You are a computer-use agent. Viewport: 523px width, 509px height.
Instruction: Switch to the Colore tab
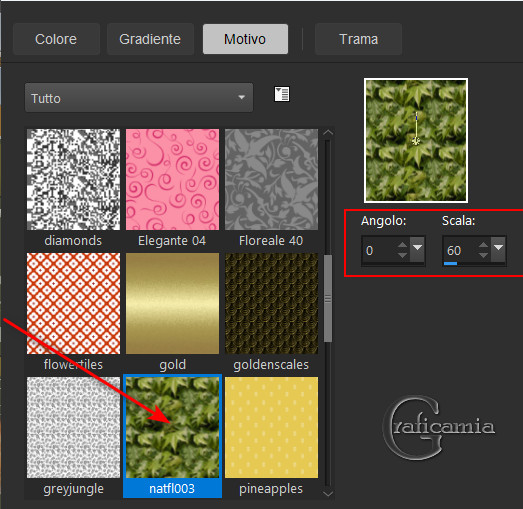pos(56,39)
